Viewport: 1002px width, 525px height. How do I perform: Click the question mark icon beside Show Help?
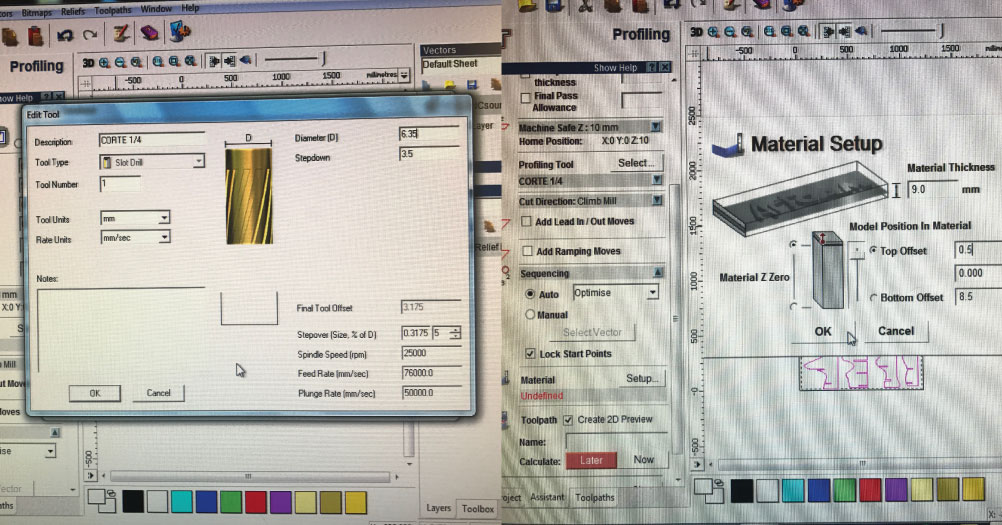click(x=651, y=67)
